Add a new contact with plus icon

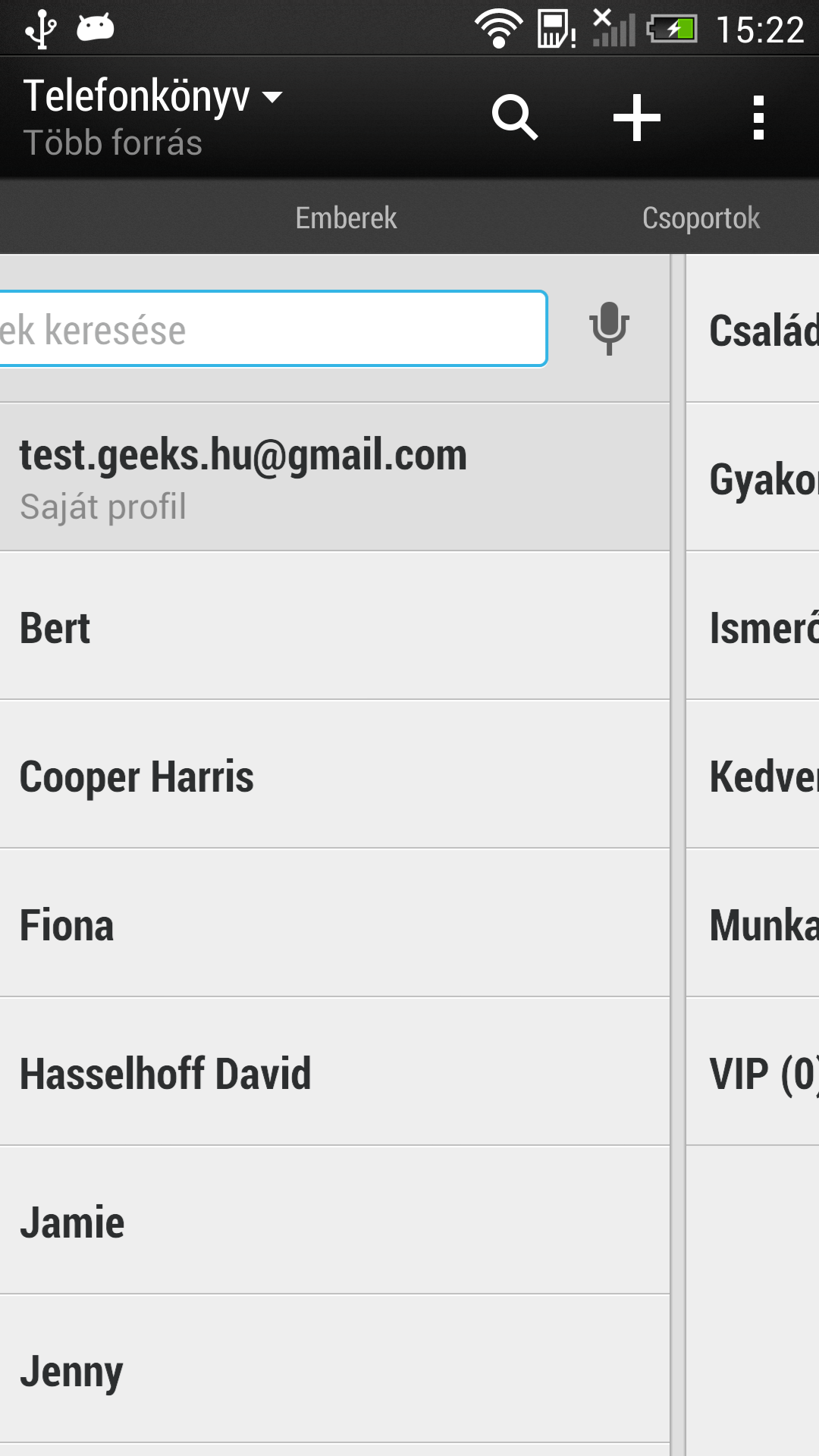point(637,118)
